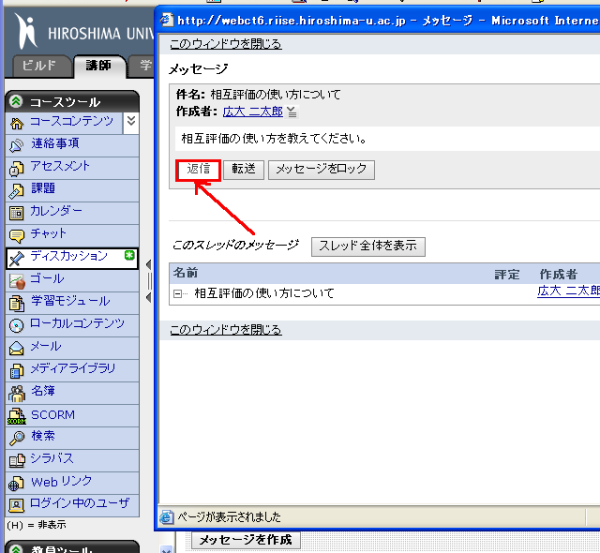Click the Hiroshima University logo

coord(26,31)
